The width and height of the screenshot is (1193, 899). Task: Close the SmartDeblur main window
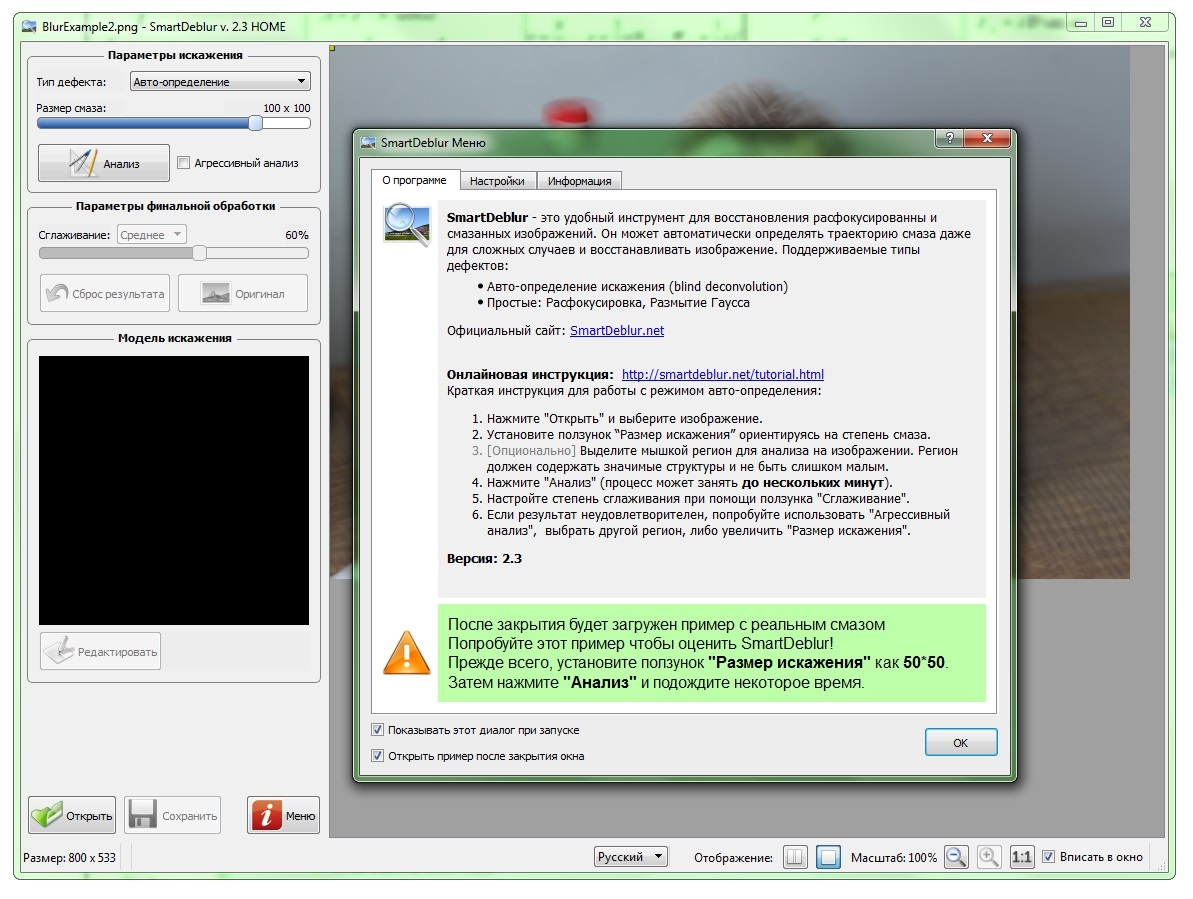pos(1145,24)
